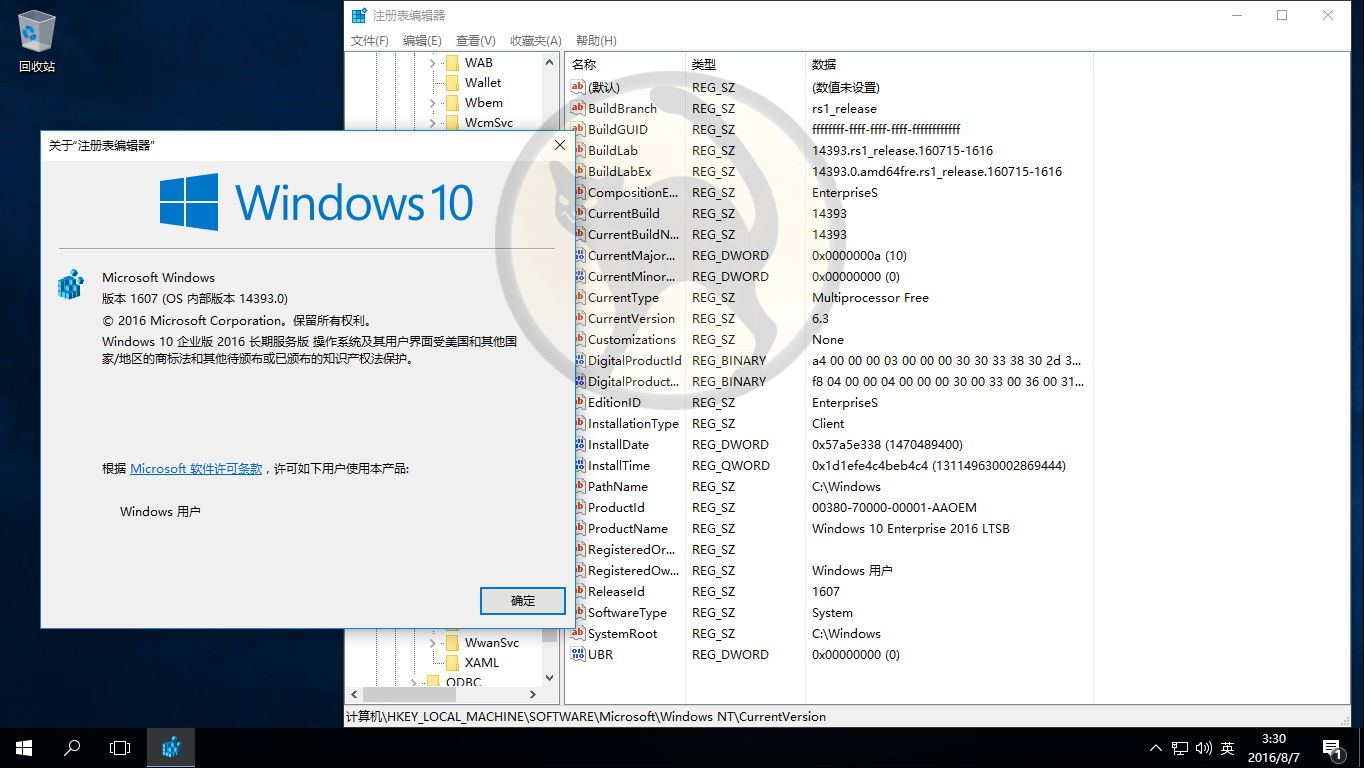The height and width of the screenshot is (768, 1364).
Task: Select BuildBranch string value icon
Action: click(x=577, y=108)
